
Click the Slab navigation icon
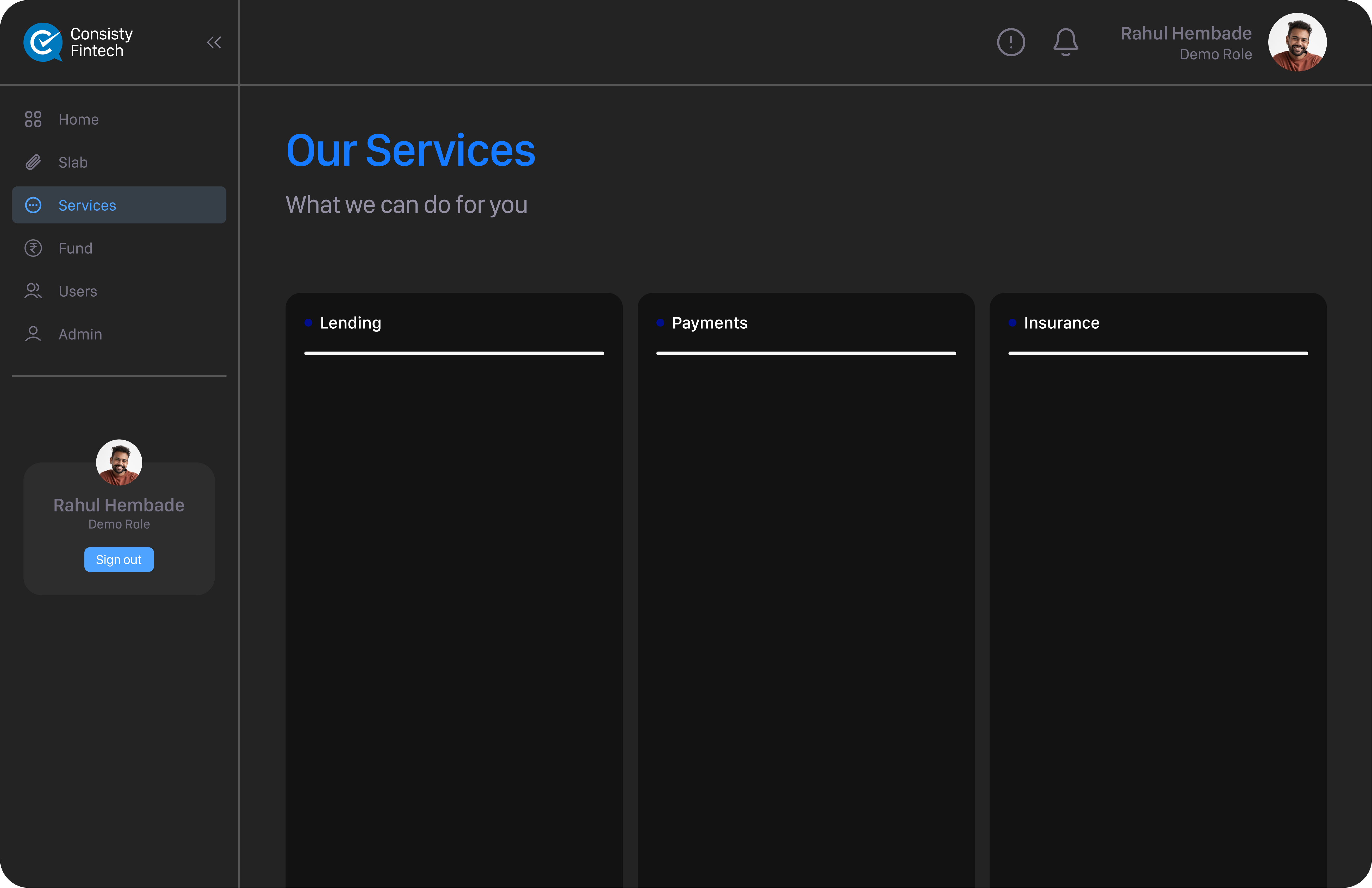33,162
